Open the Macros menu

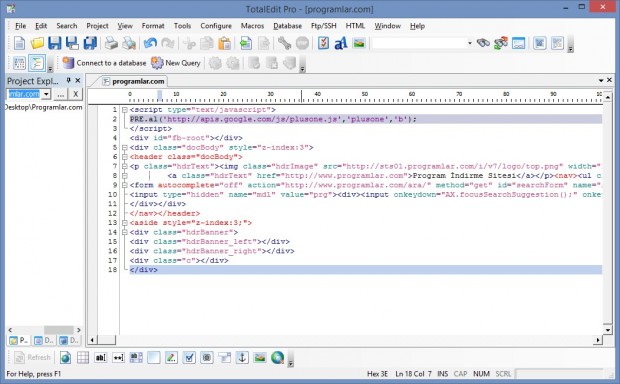[252, 26]
